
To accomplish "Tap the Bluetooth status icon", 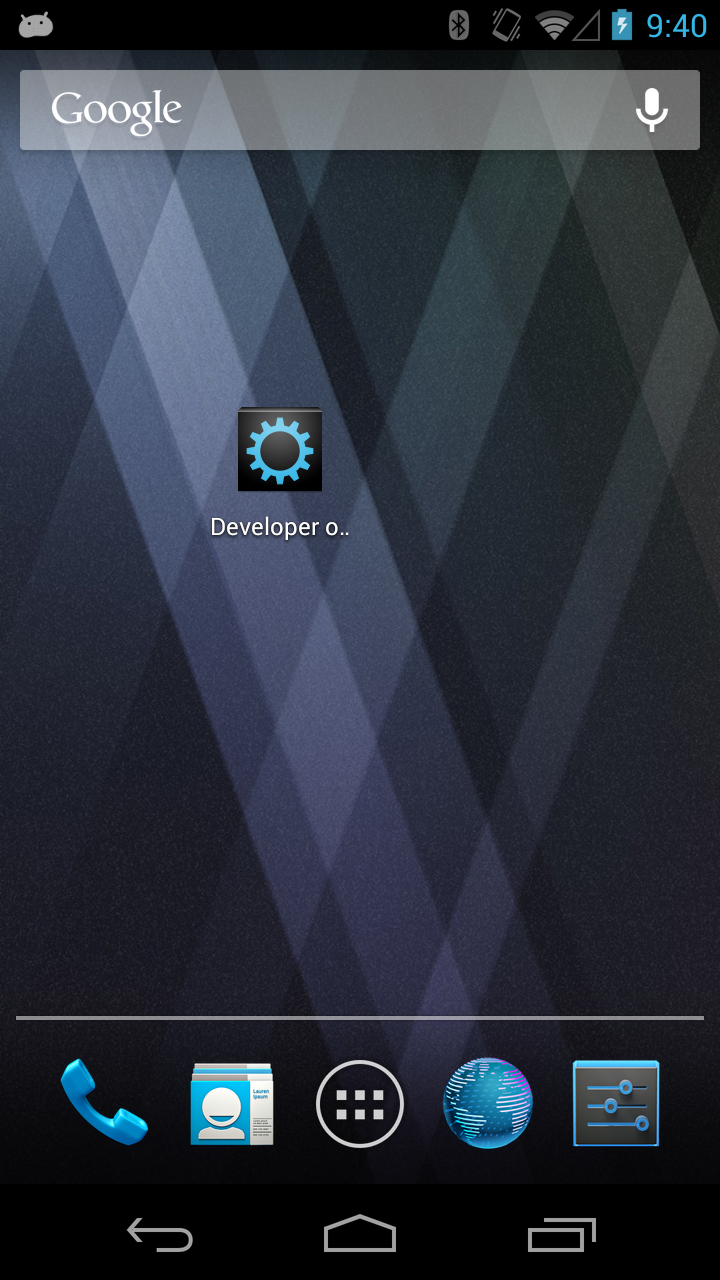I will click(x=459, y=25).
